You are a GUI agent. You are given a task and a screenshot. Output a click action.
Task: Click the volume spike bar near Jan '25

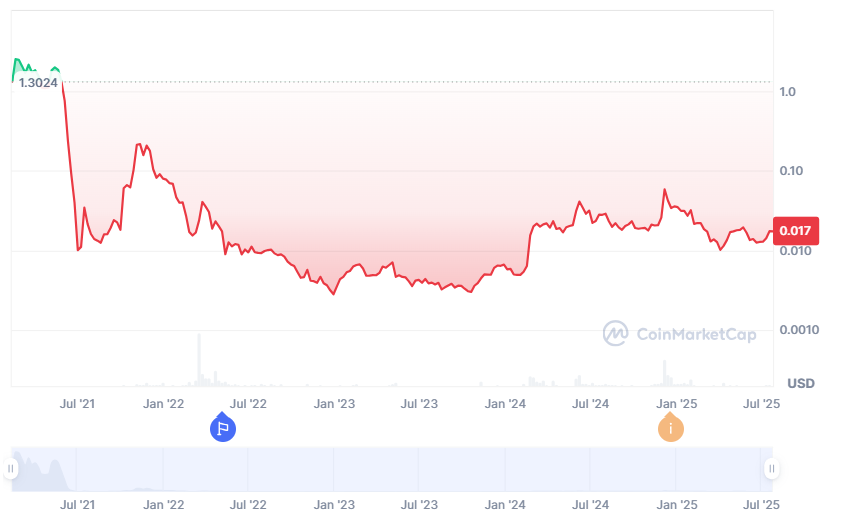click(664, 373)
